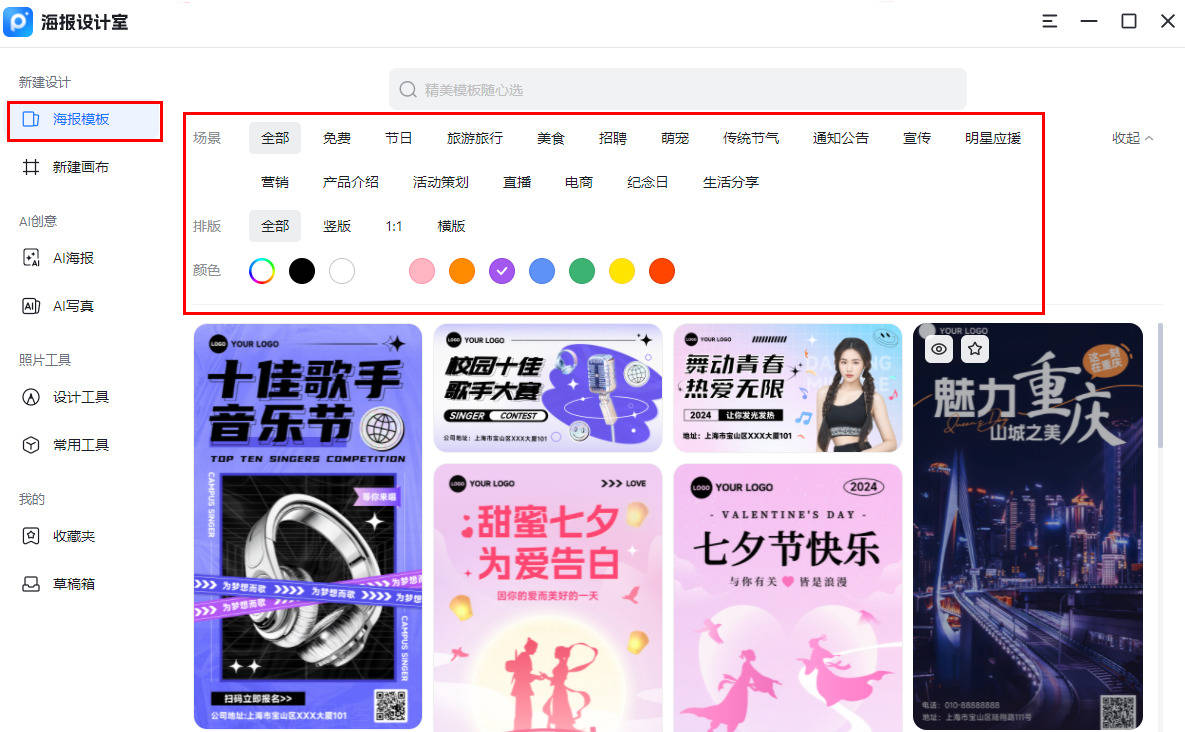Viewport: 1185px width, 732px height.
Task: Filter scene by 活动策划
Action: point(441,182)
